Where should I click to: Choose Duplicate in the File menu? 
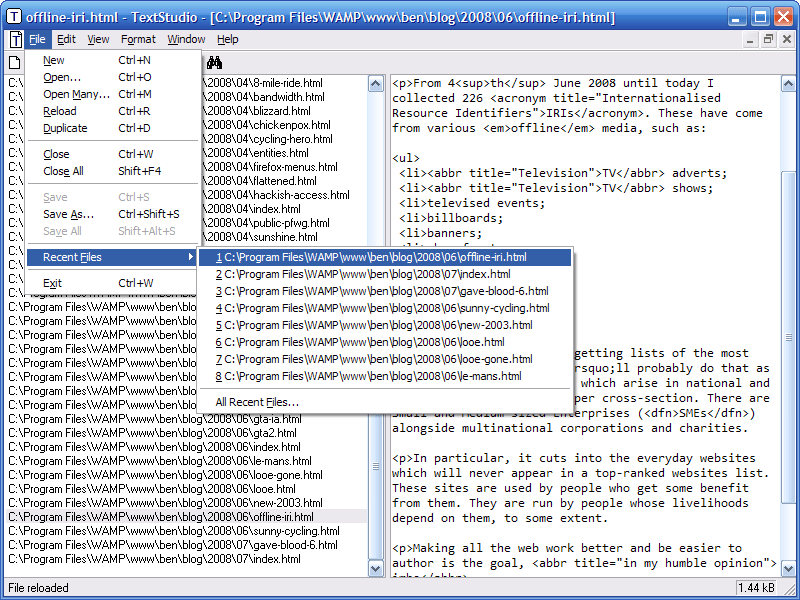(67, 128)
